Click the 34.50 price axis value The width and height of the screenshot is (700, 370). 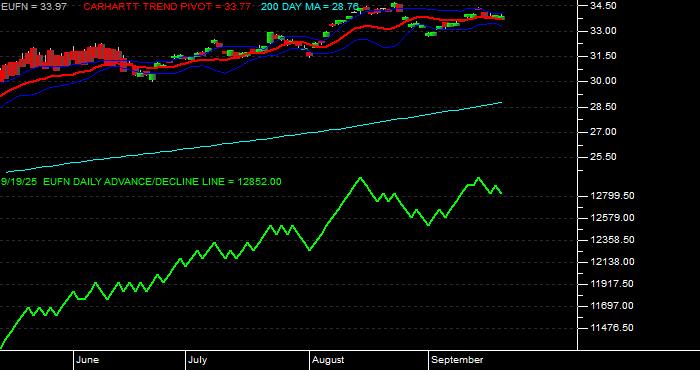[604, 5]
